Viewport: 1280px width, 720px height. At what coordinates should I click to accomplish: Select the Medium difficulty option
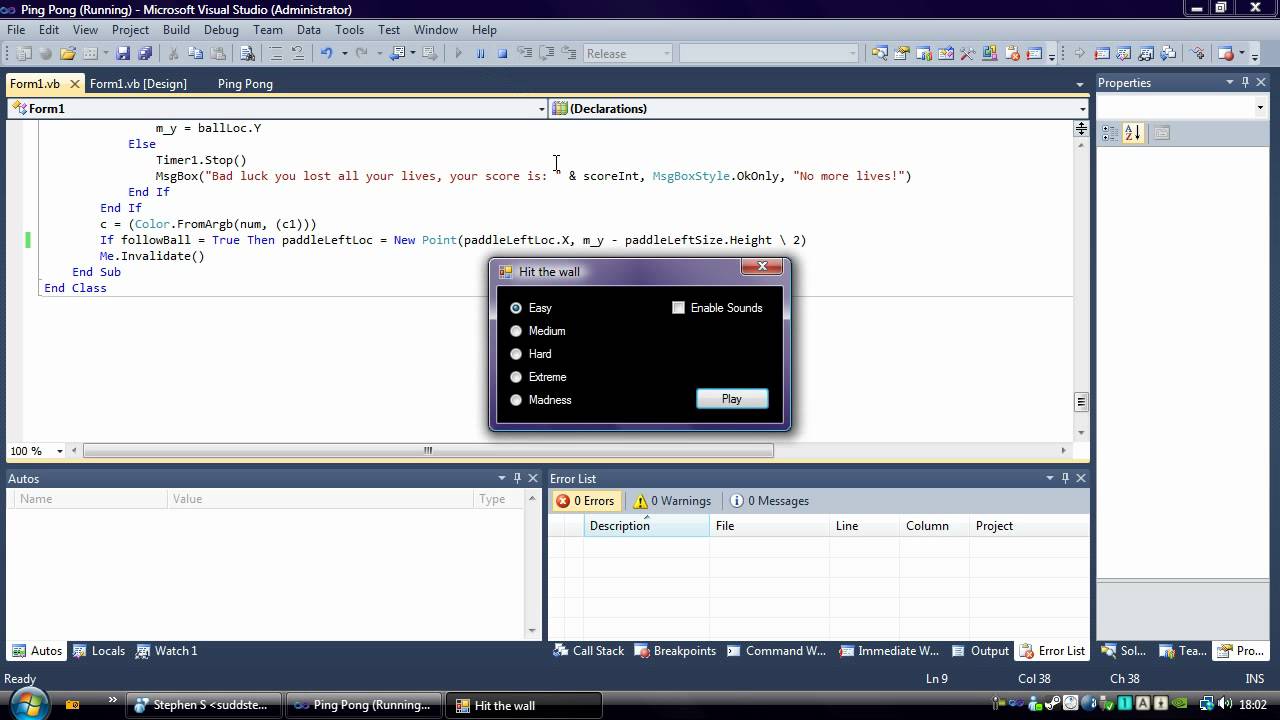pos(516,331)
